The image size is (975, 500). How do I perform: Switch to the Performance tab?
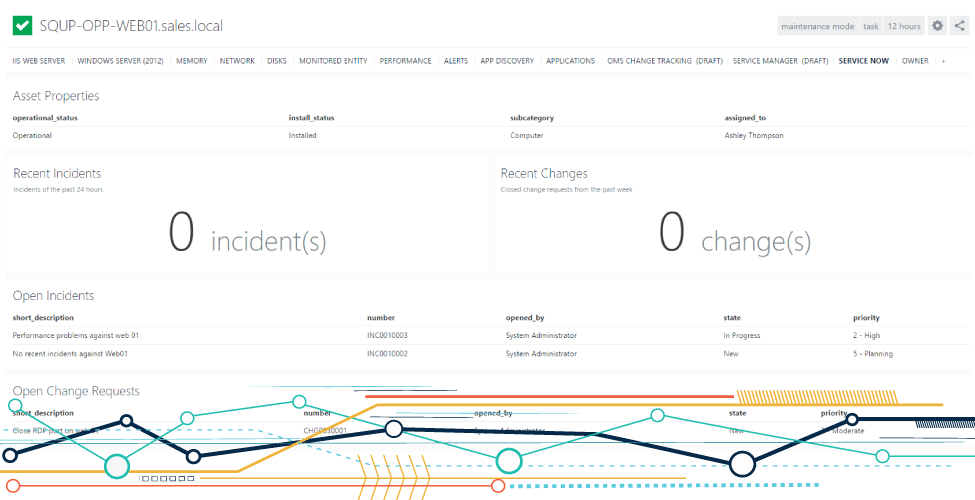pos(406,61)
